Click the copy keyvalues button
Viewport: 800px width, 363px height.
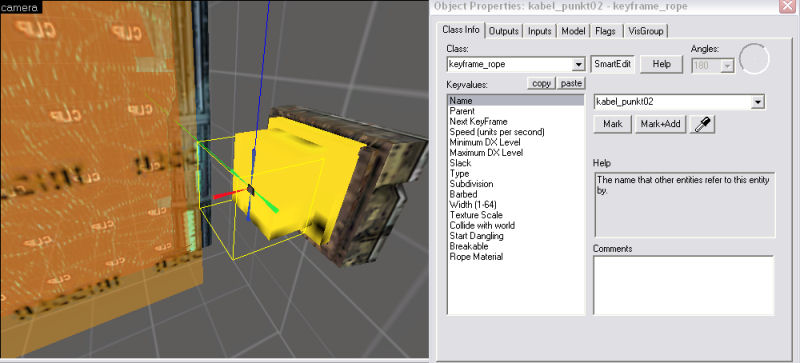541,84
